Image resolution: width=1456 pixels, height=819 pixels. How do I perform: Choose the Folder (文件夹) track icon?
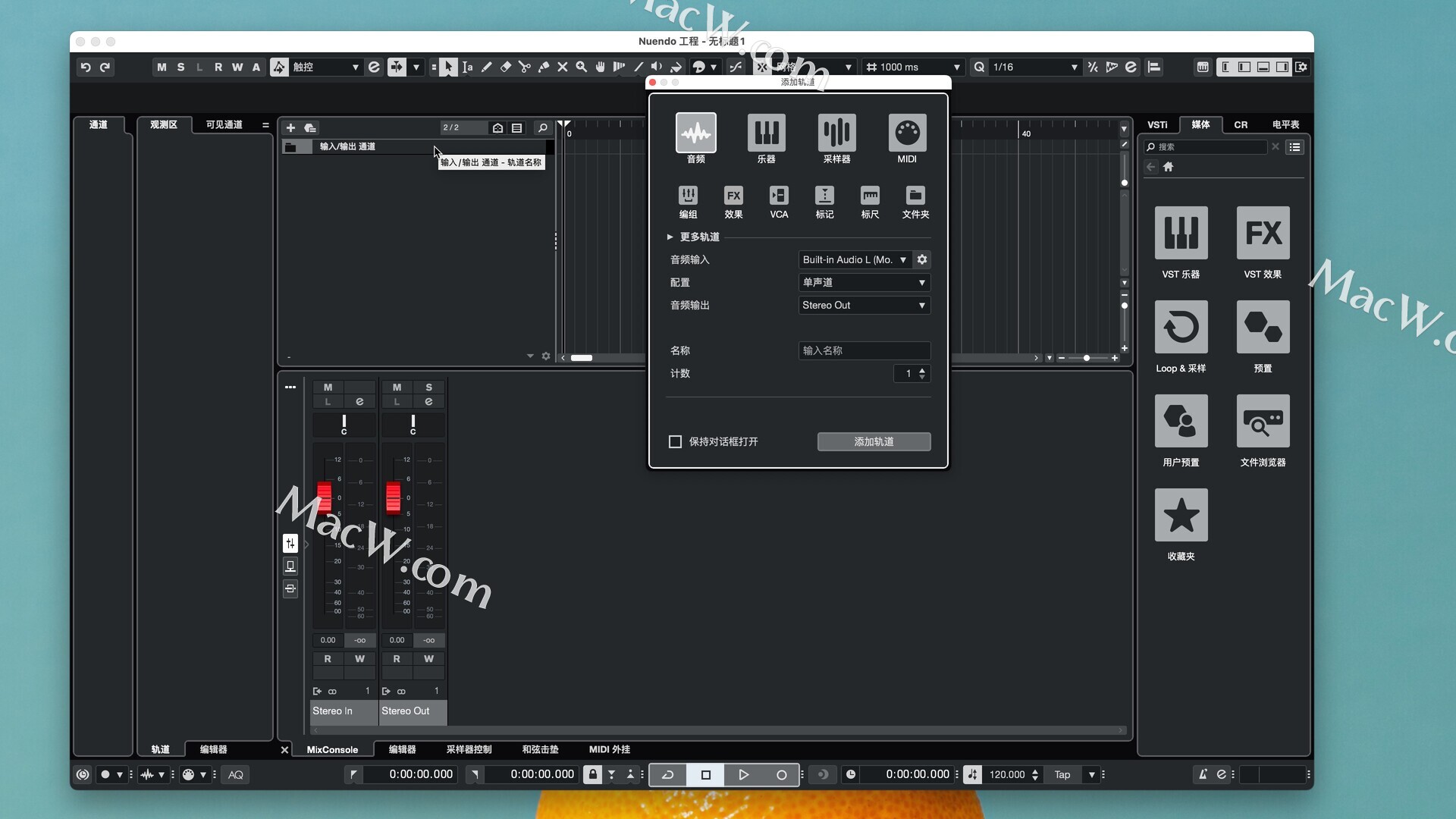915,196
